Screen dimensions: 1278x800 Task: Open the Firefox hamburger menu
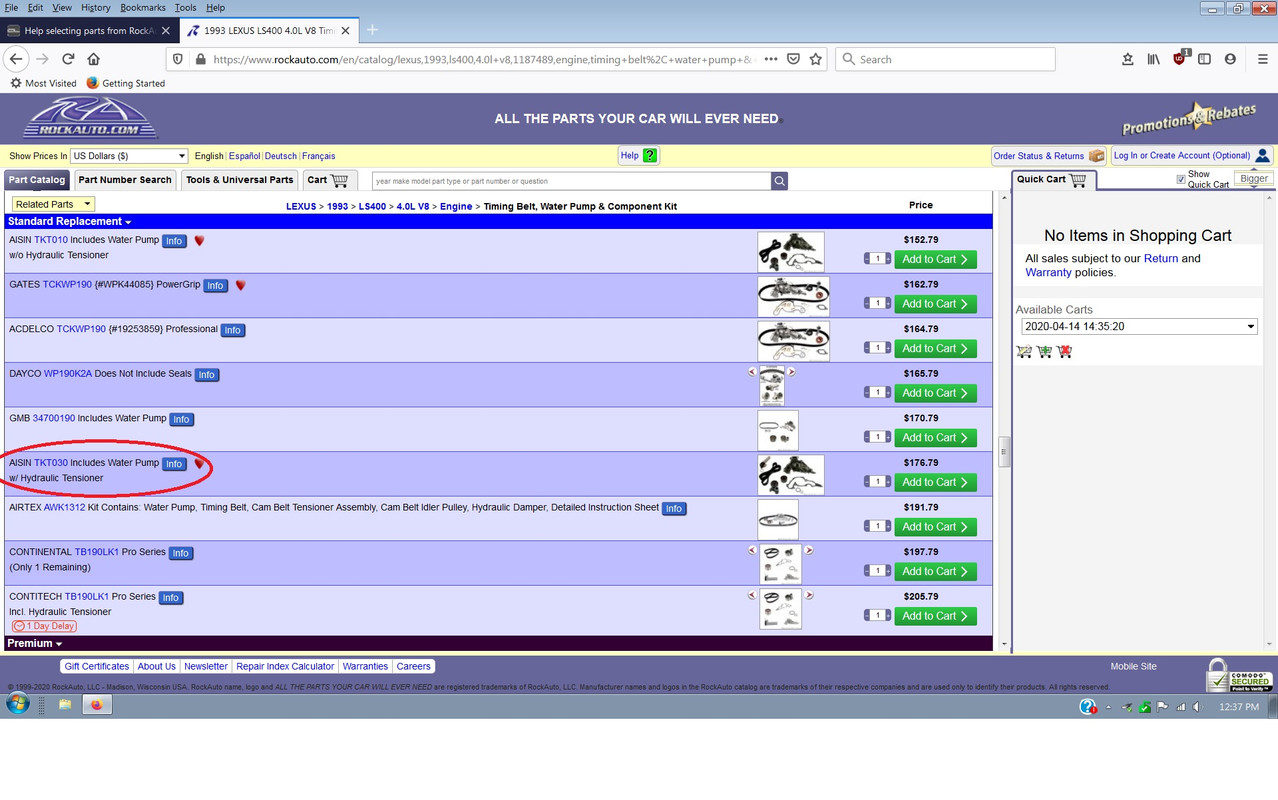pyautogui.click(x=1262, y=59)
